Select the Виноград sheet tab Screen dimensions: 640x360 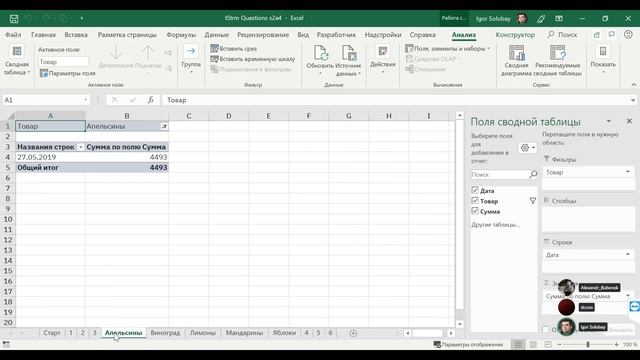click(x=165, y=333)
